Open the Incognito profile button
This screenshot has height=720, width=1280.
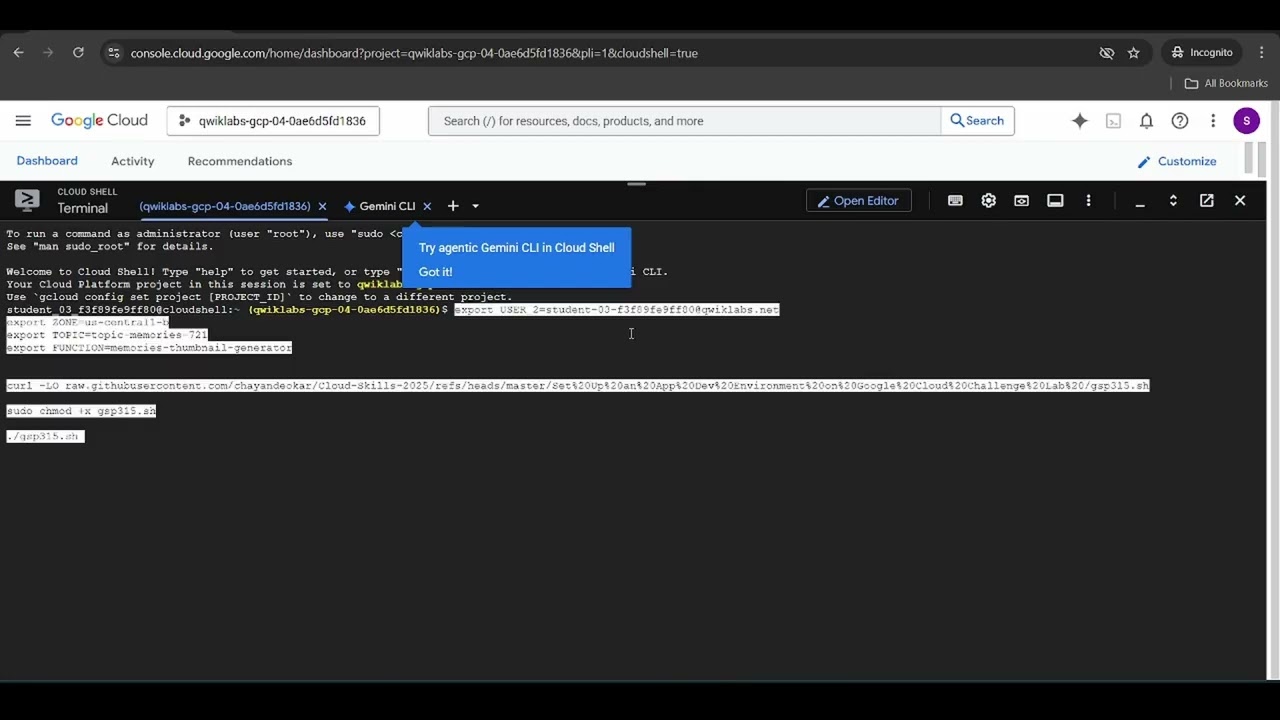point(1202,53)
